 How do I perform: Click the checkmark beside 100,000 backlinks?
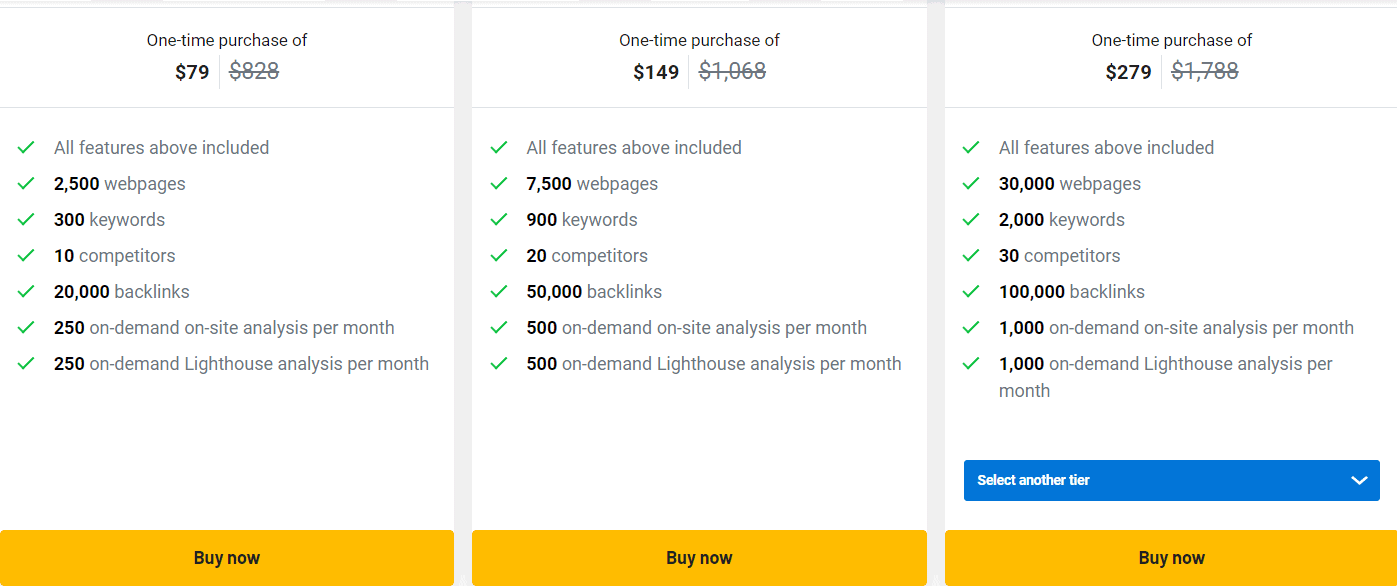pos(971,291)
